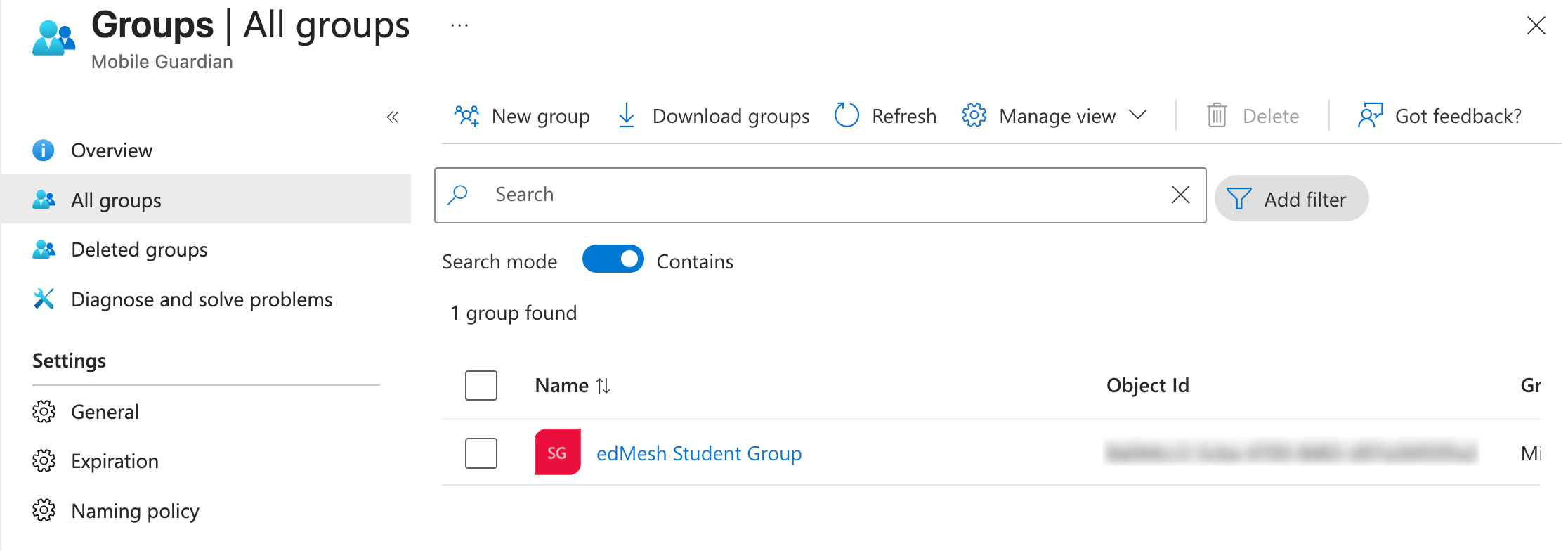Open Diagnose and solve problems wrench icon
This screenshot has width=1568, height=551.
[x=44, y=299]
